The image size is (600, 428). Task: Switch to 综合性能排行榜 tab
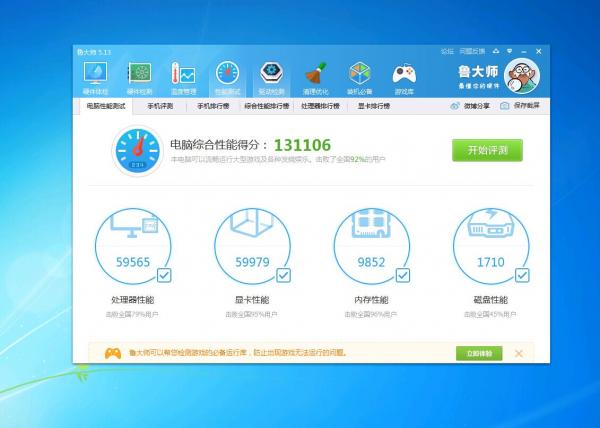pos(267,106)
